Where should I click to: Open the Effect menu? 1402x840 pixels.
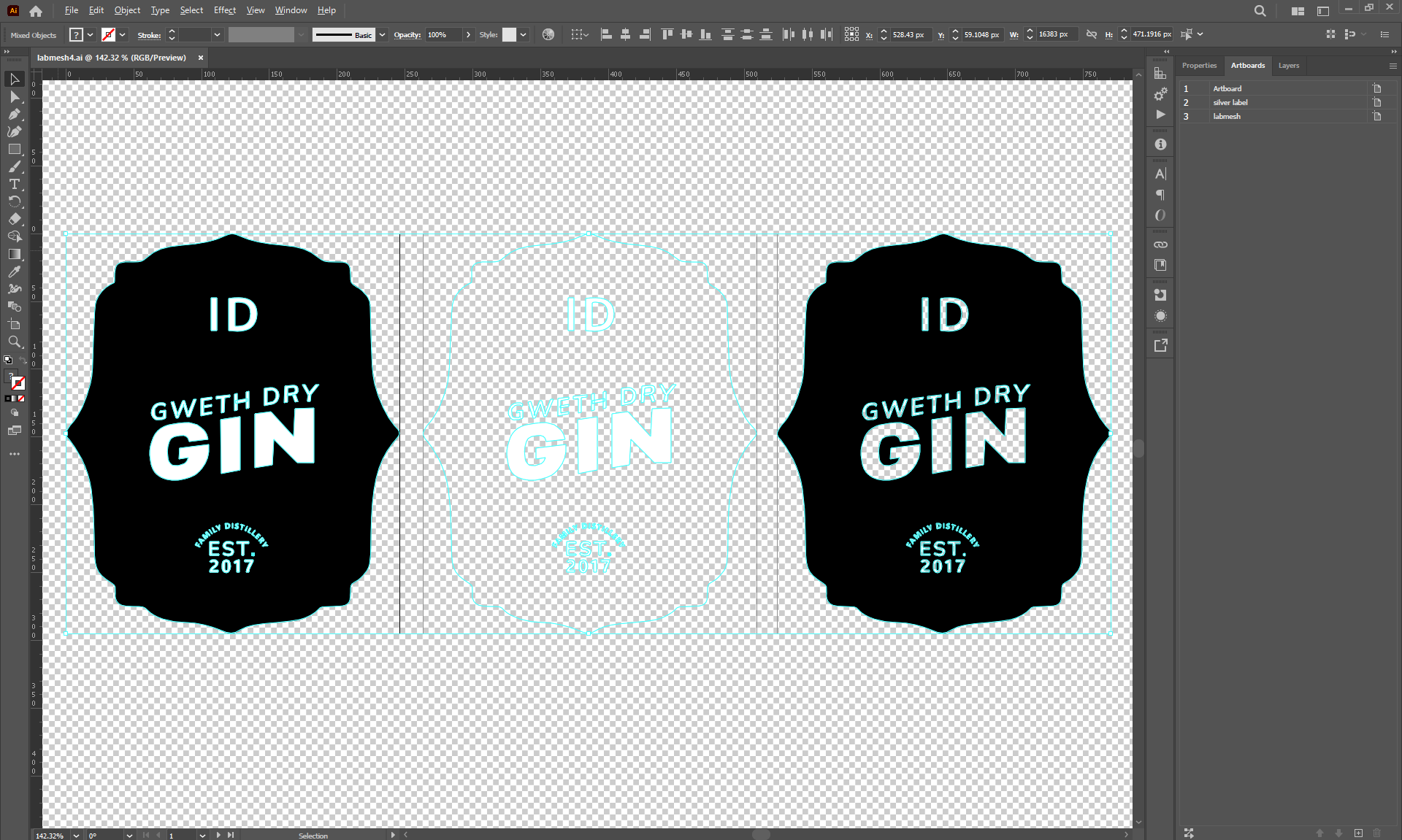point(224,10)
